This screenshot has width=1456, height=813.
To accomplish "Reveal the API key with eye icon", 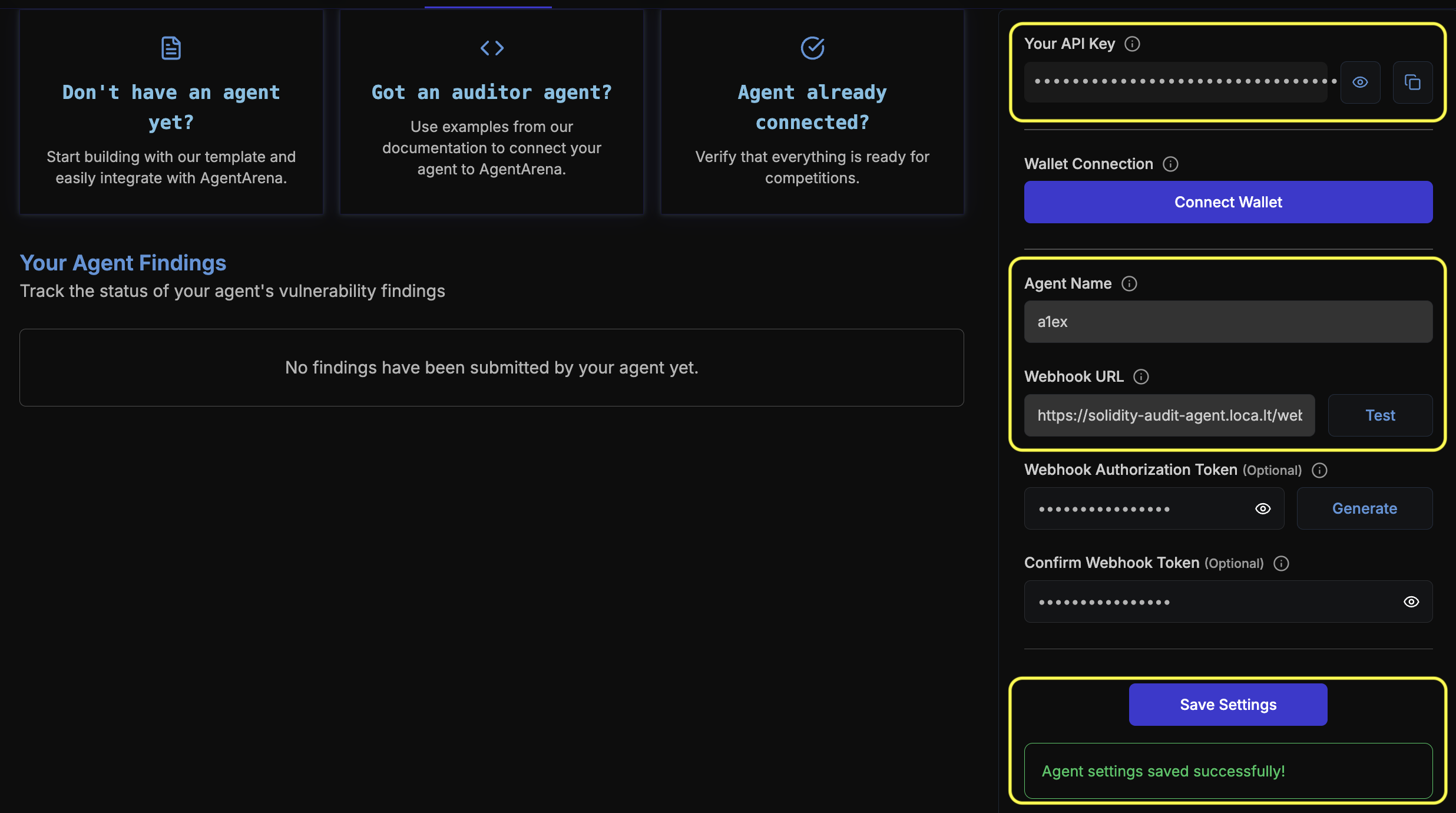I will click(x=1360, y=82).
